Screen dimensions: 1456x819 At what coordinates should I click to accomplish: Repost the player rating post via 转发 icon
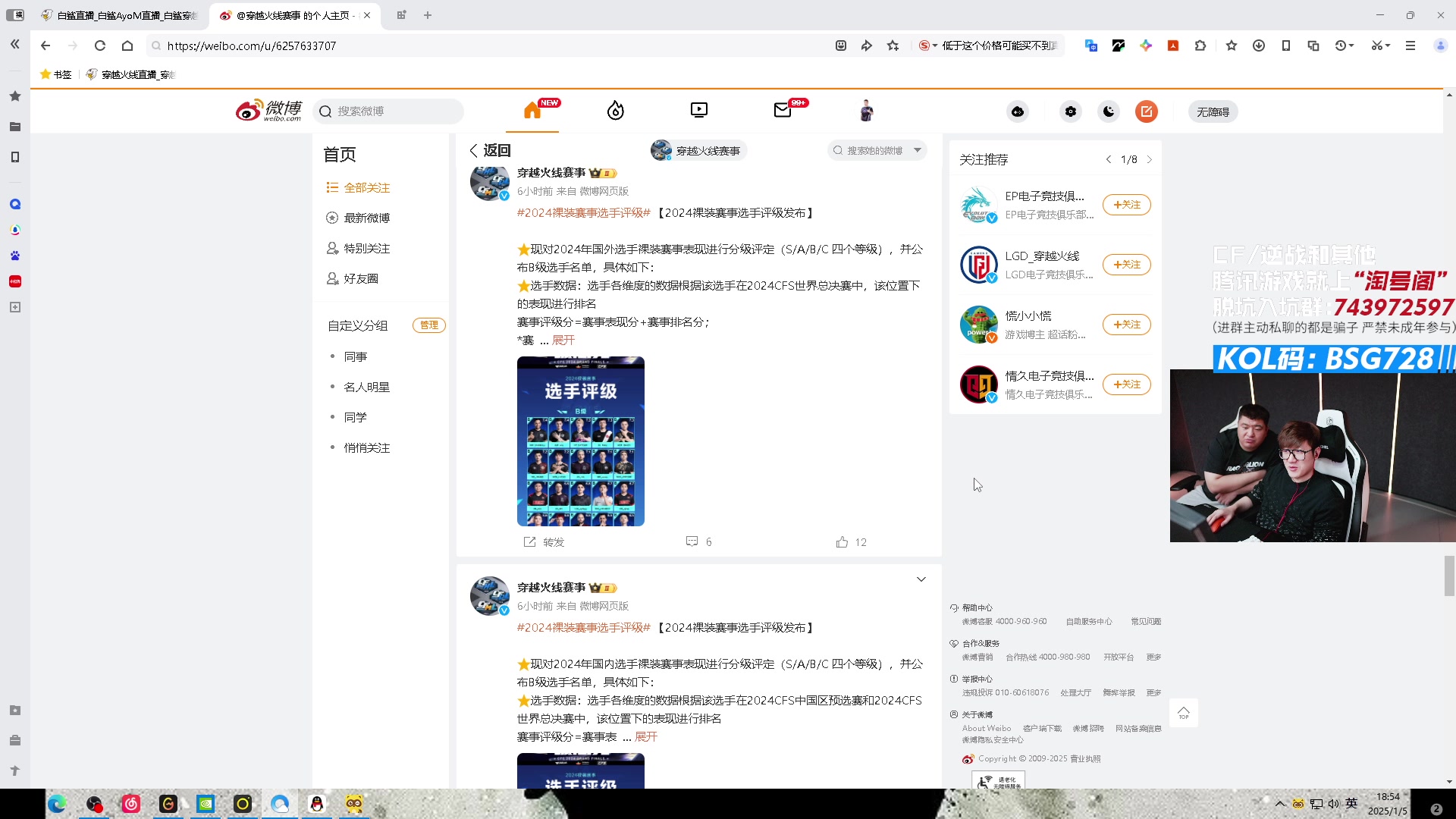click(x=543, y=541)
